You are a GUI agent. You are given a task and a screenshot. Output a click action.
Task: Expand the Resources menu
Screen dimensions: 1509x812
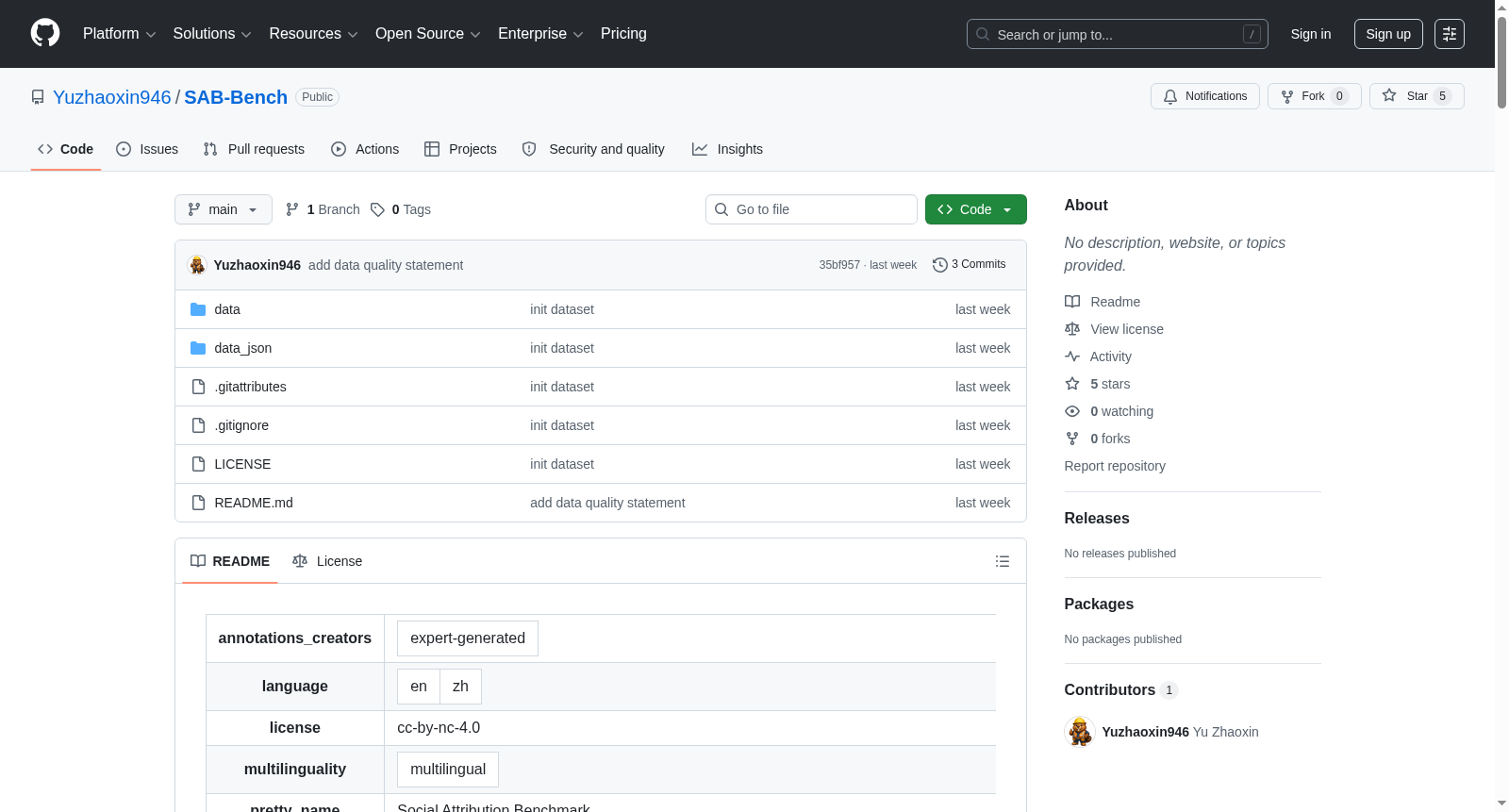[x=313, y=34]
